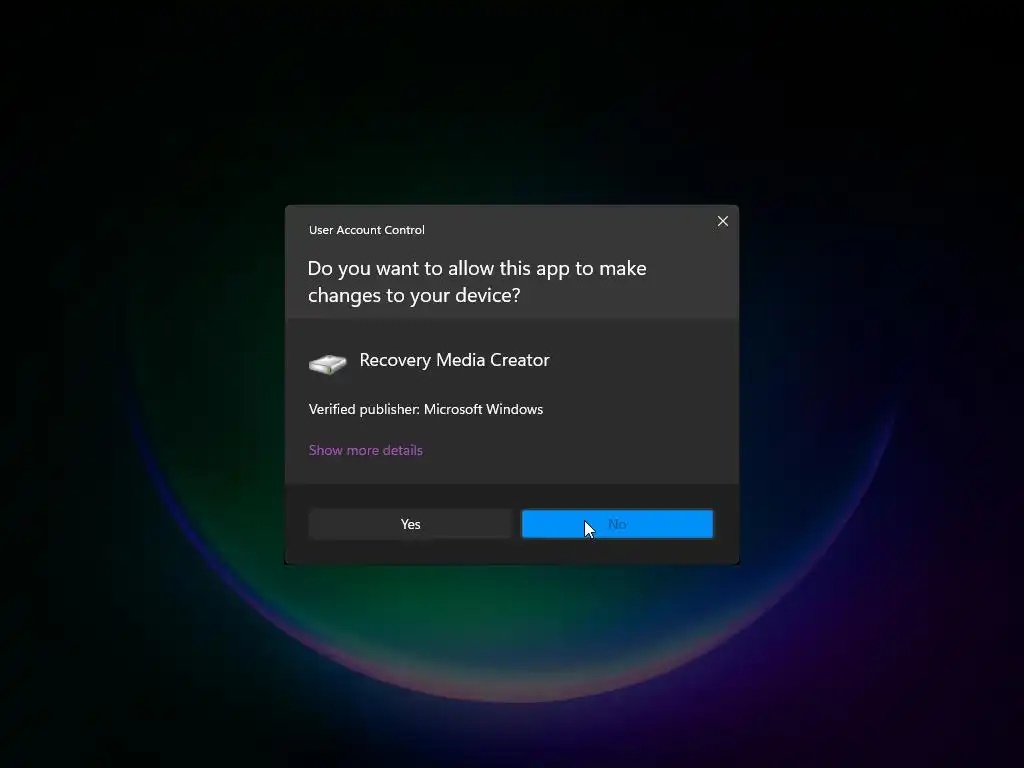This screenshot has height=768, width=1024.
Task: Click the 'Do you want to allow' question
Action: tap(477, 281)
